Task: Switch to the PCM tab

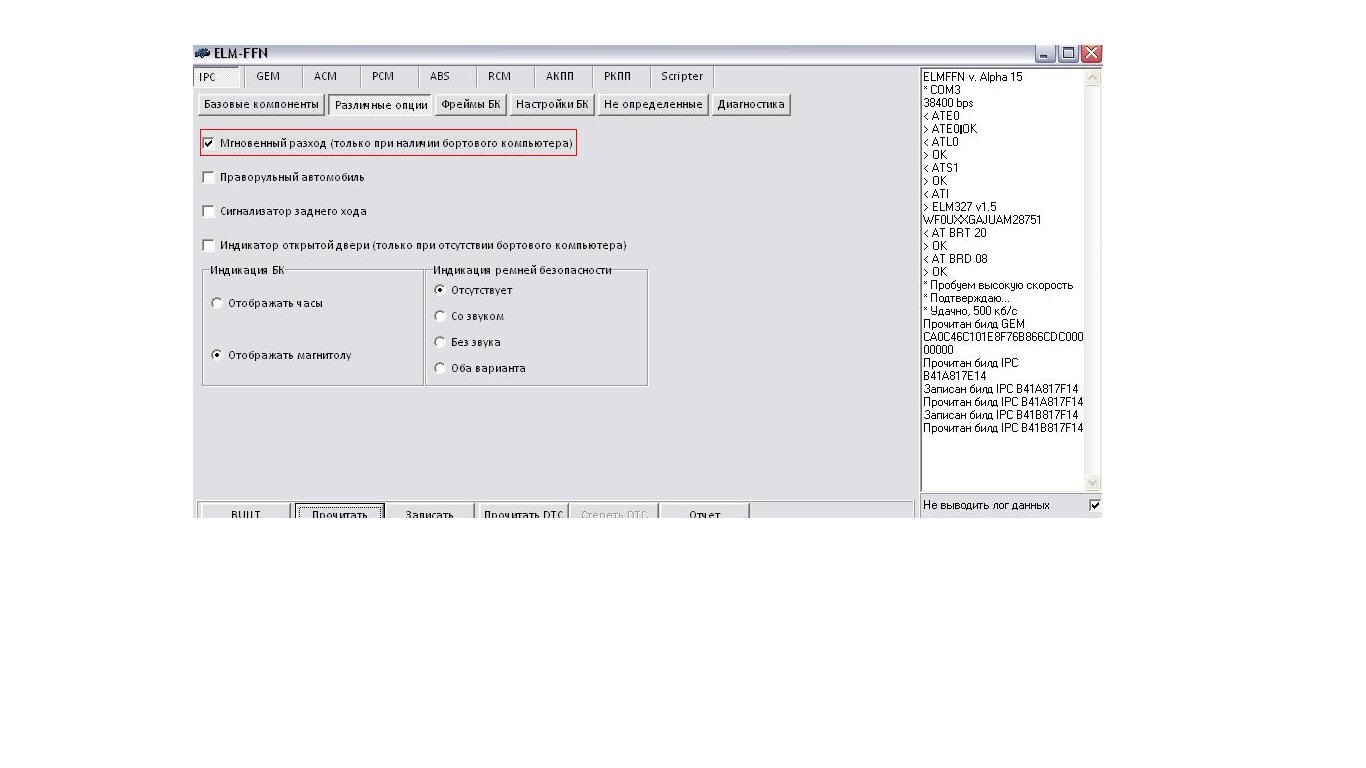Action: pyautogui.click(x=383, y=76)
